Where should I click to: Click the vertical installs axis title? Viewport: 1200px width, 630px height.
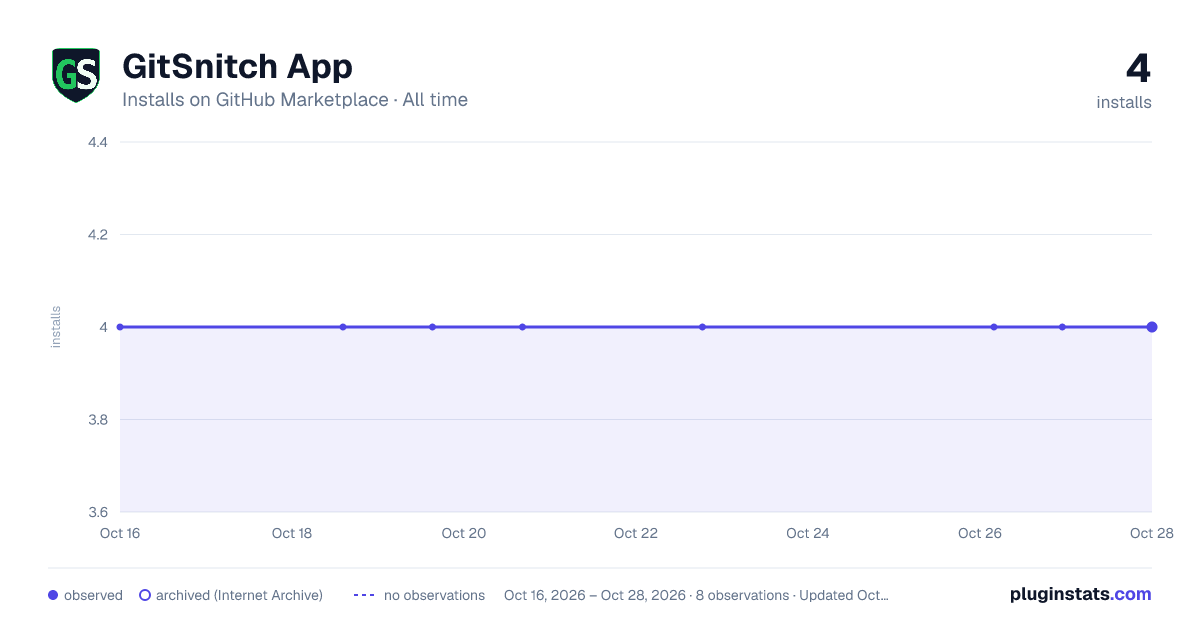tap(56, 327)
